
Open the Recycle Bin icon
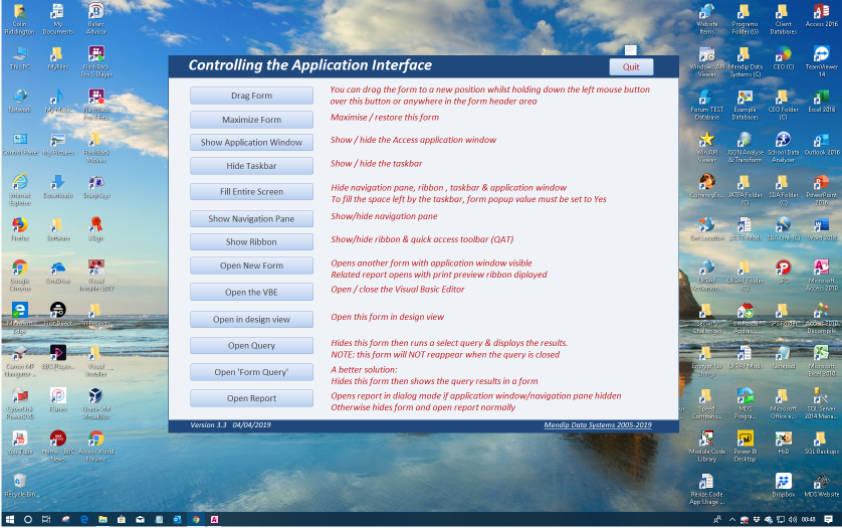tap(18, 482)
